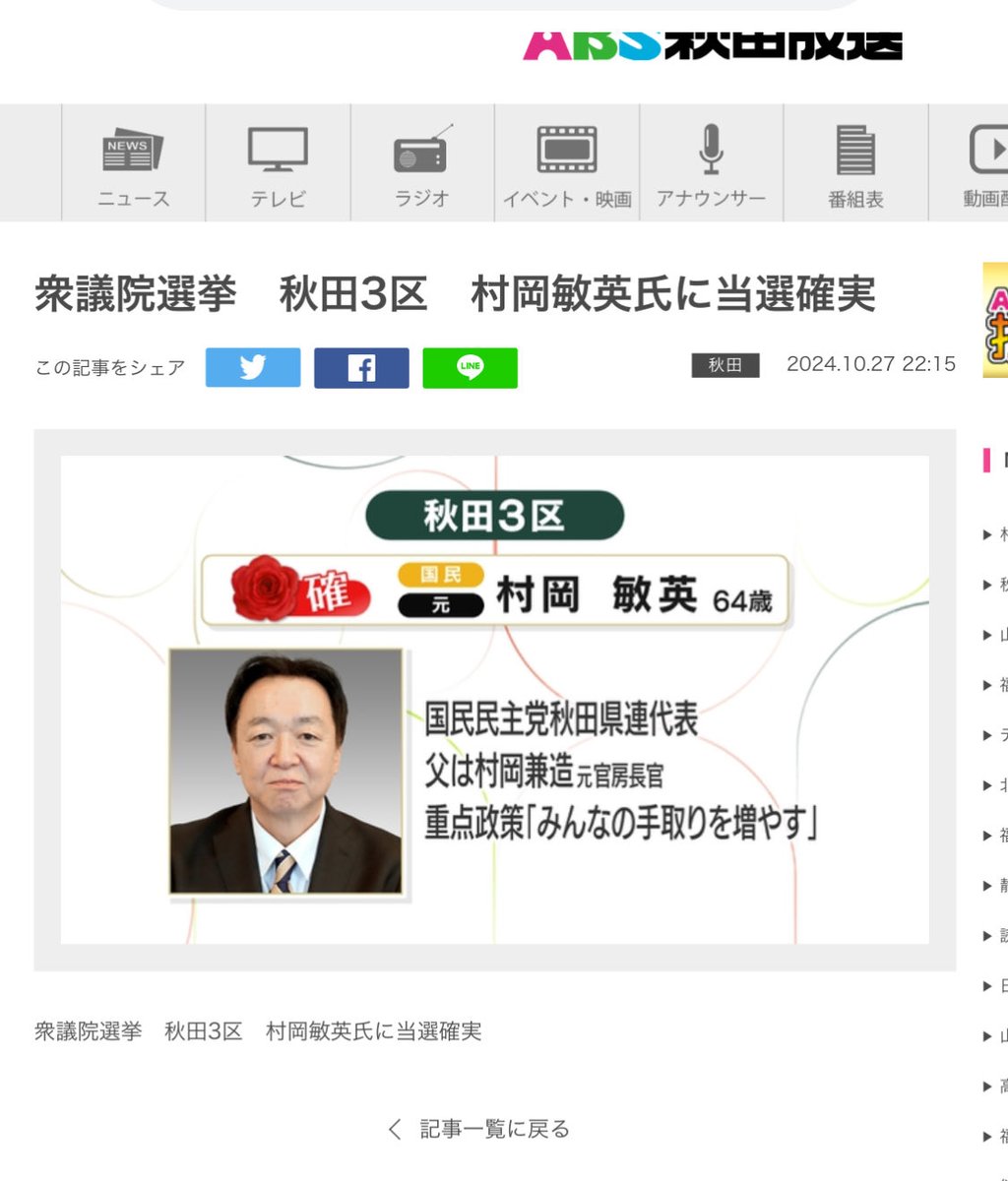Open the 動画配信 play icon
The width and height of the screenshot is (1008, 1181).
(x=989, y=150)
